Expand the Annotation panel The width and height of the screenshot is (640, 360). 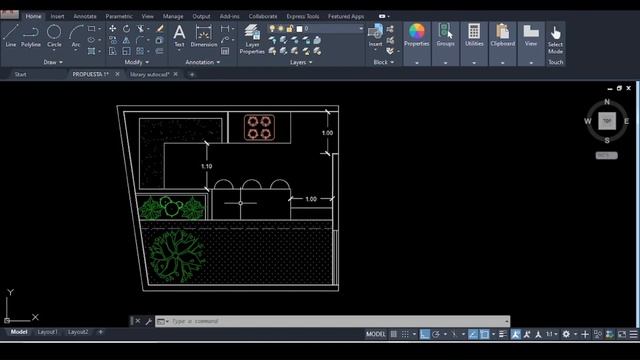(203, 62)
